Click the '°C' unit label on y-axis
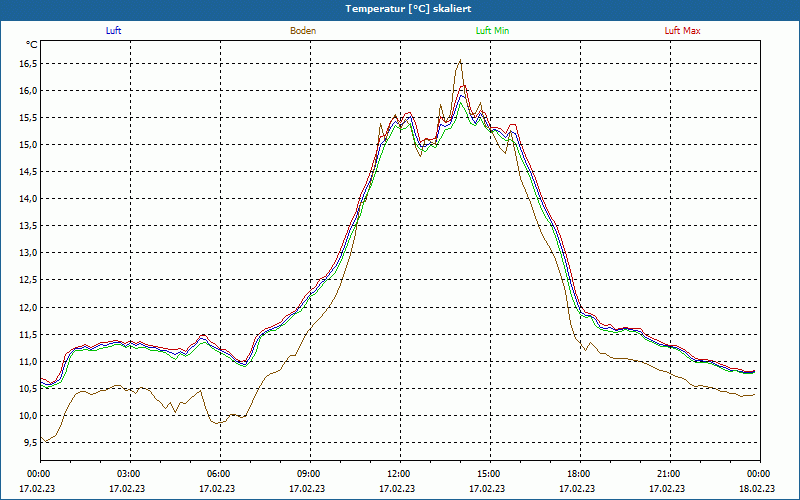This screenshot has width=800, height=500. 32,45
